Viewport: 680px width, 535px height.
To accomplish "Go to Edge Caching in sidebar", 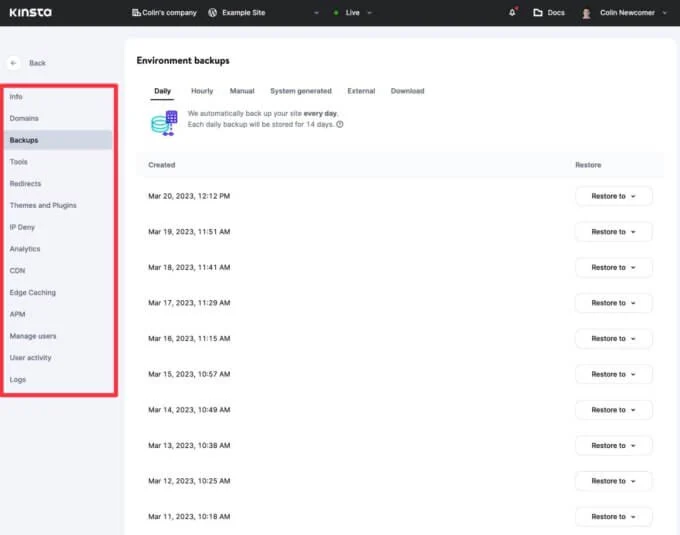I will [x=33, y=292].
